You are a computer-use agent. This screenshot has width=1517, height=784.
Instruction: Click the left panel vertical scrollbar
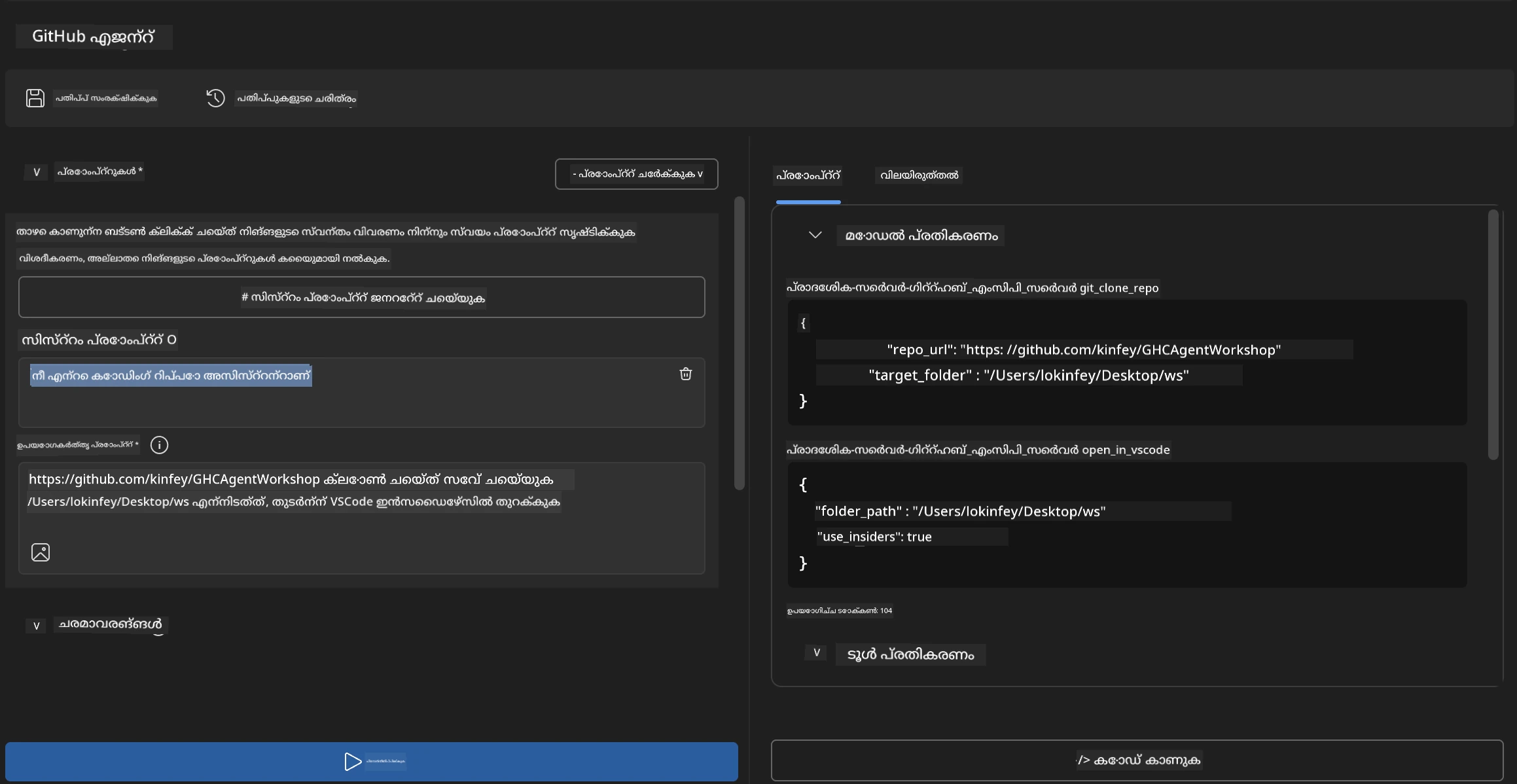(740, 343)
